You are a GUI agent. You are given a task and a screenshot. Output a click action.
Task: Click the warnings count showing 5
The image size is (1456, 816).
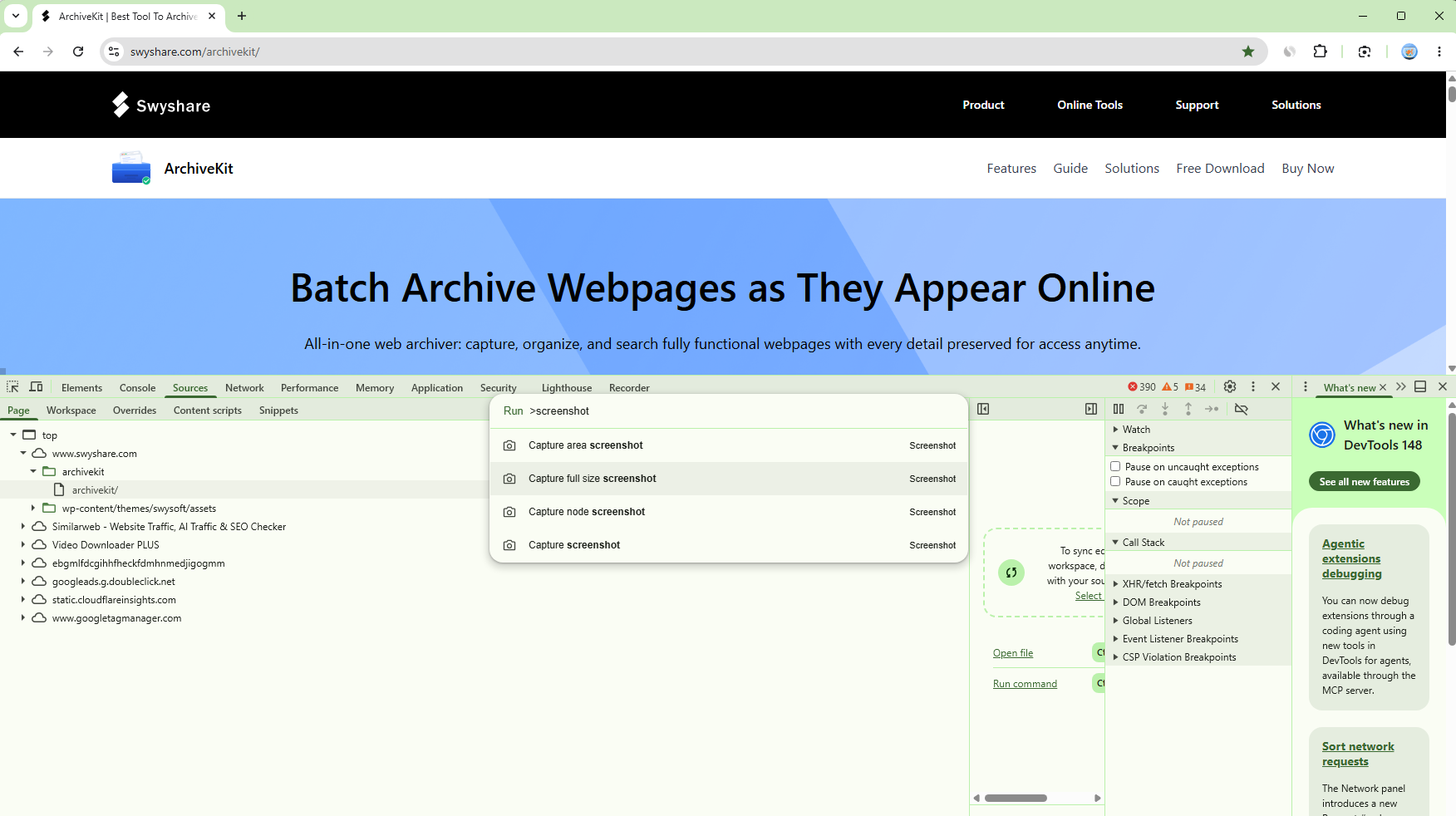click(x=1170, y=387)
